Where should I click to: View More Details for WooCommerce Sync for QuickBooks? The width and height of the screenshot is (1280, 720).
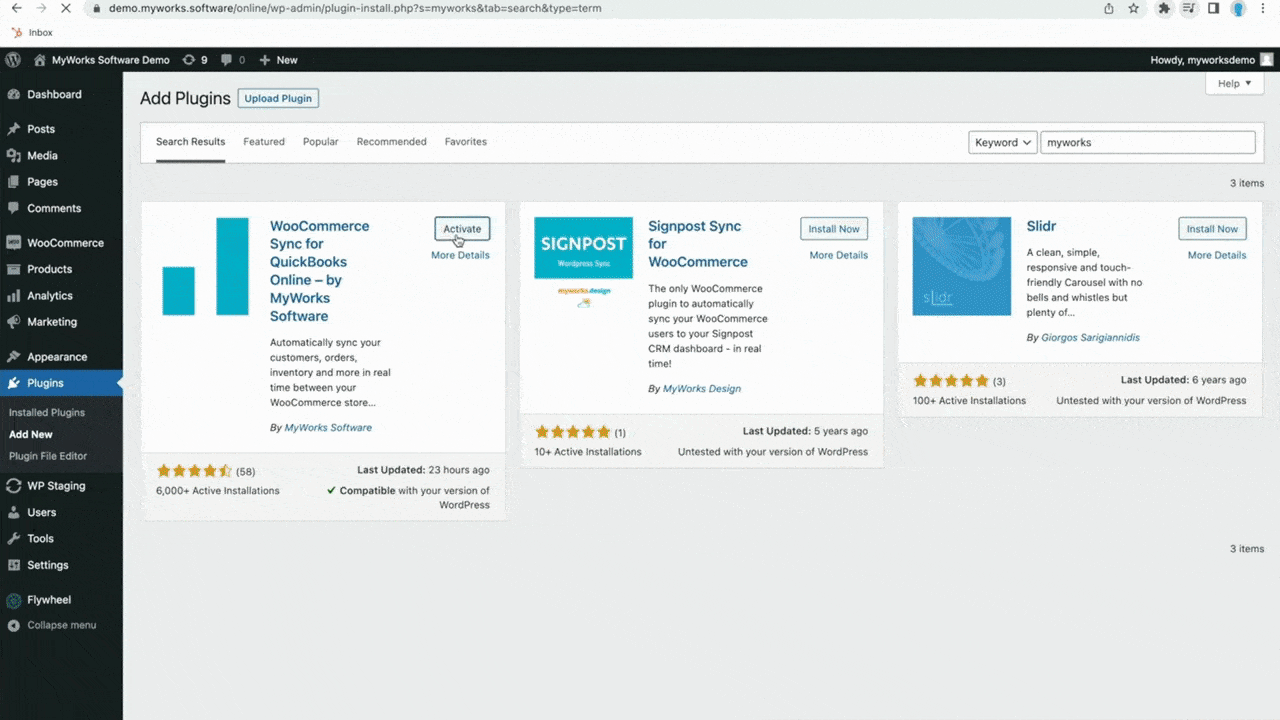coord(460,255)
